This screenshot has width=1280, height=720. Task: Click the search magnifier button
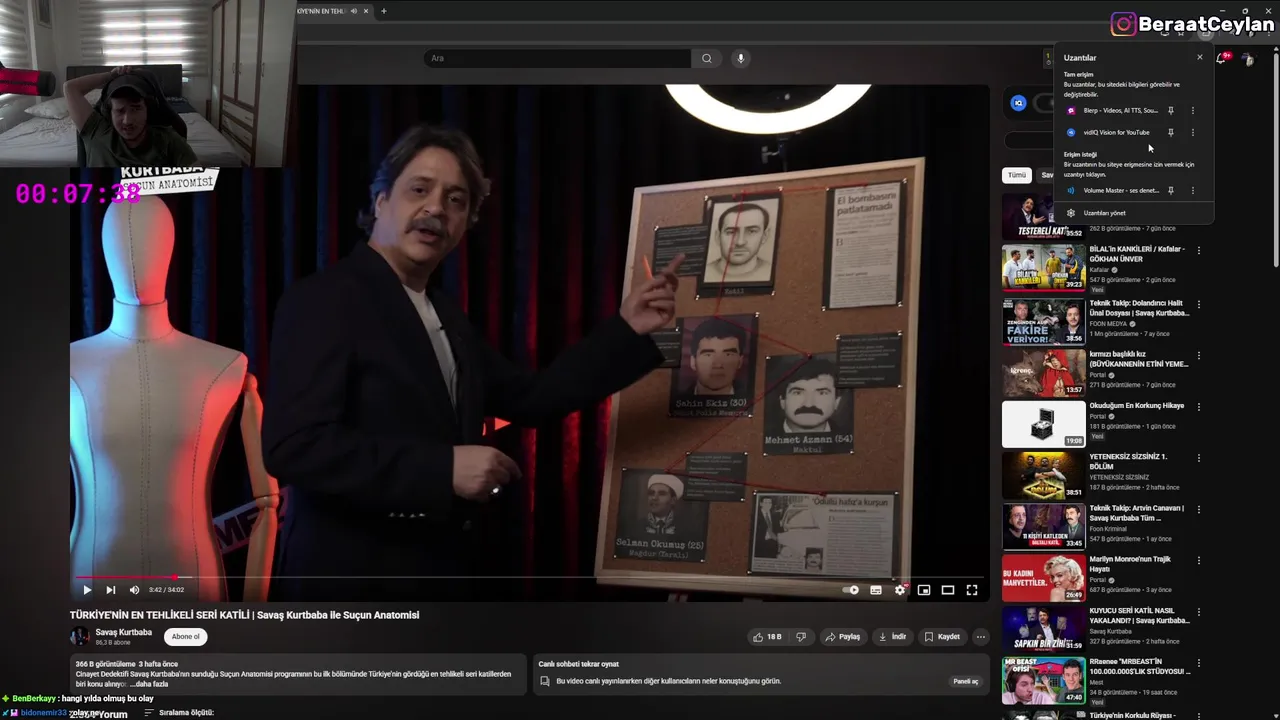[707, 58]
